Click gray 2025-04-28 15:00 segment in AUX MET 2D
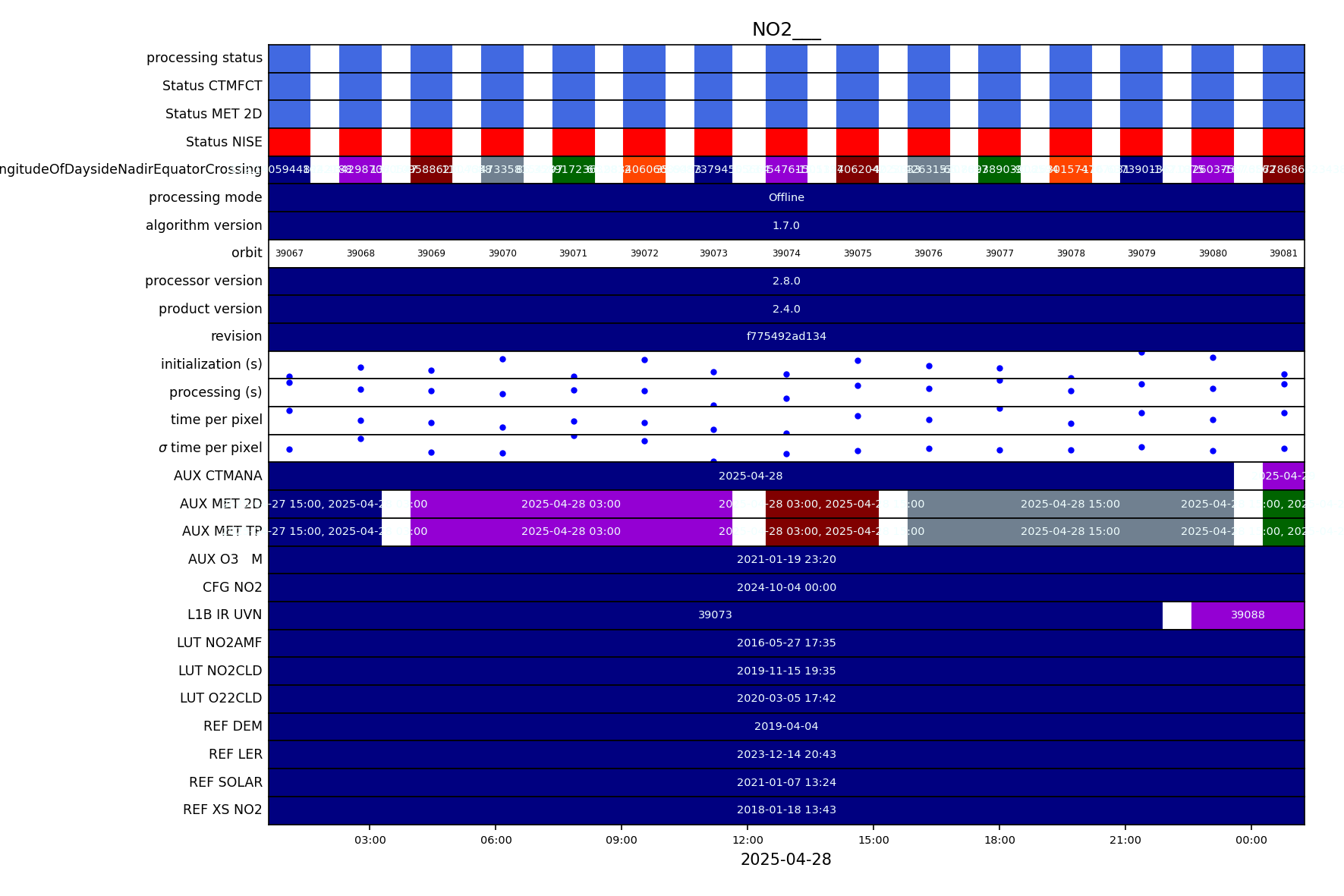The image size is (1344, 896). click(x=1069, y=504)
